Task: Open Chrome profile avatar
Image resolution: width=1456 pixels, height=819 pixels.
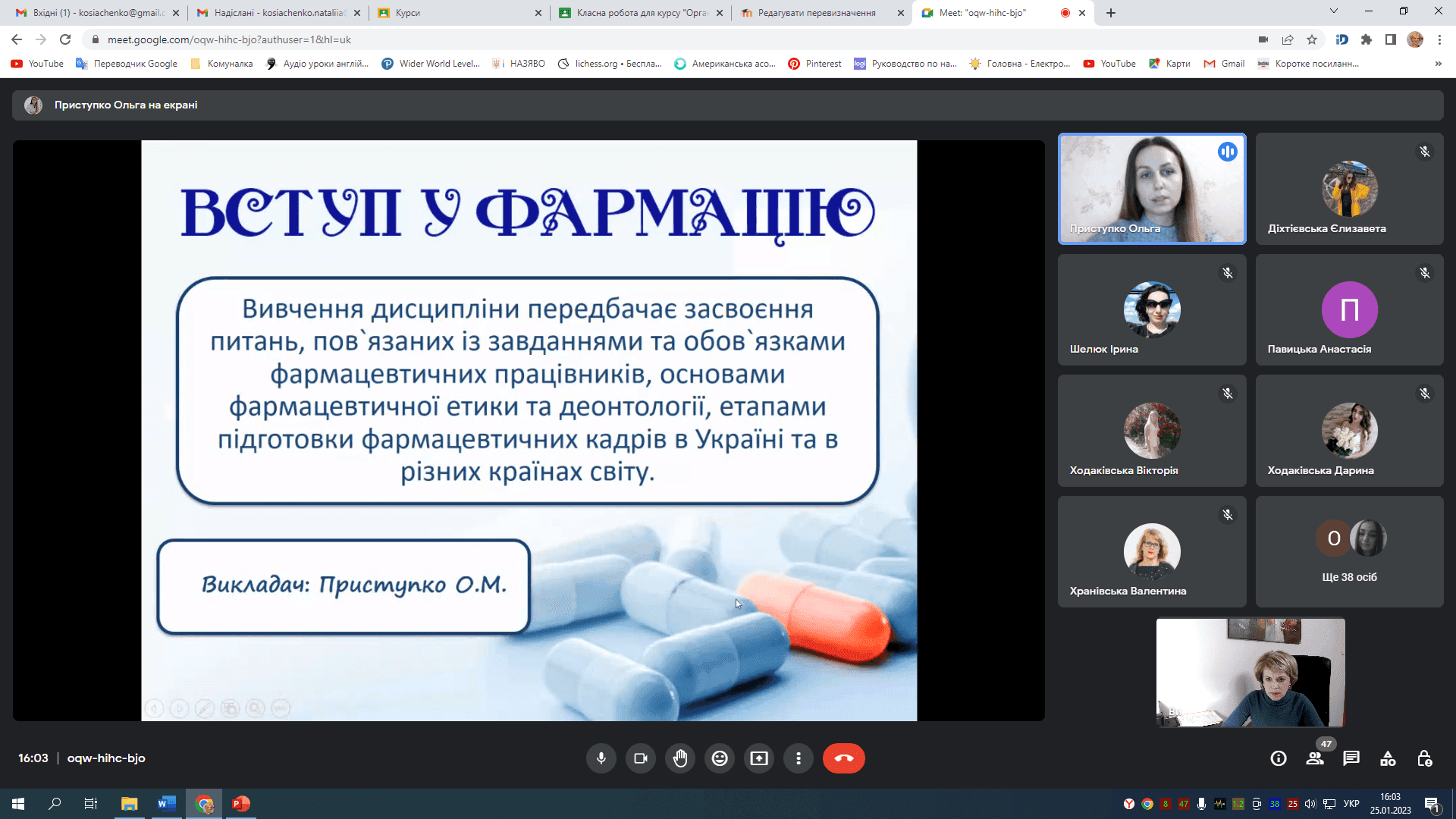Action: 1415,39
